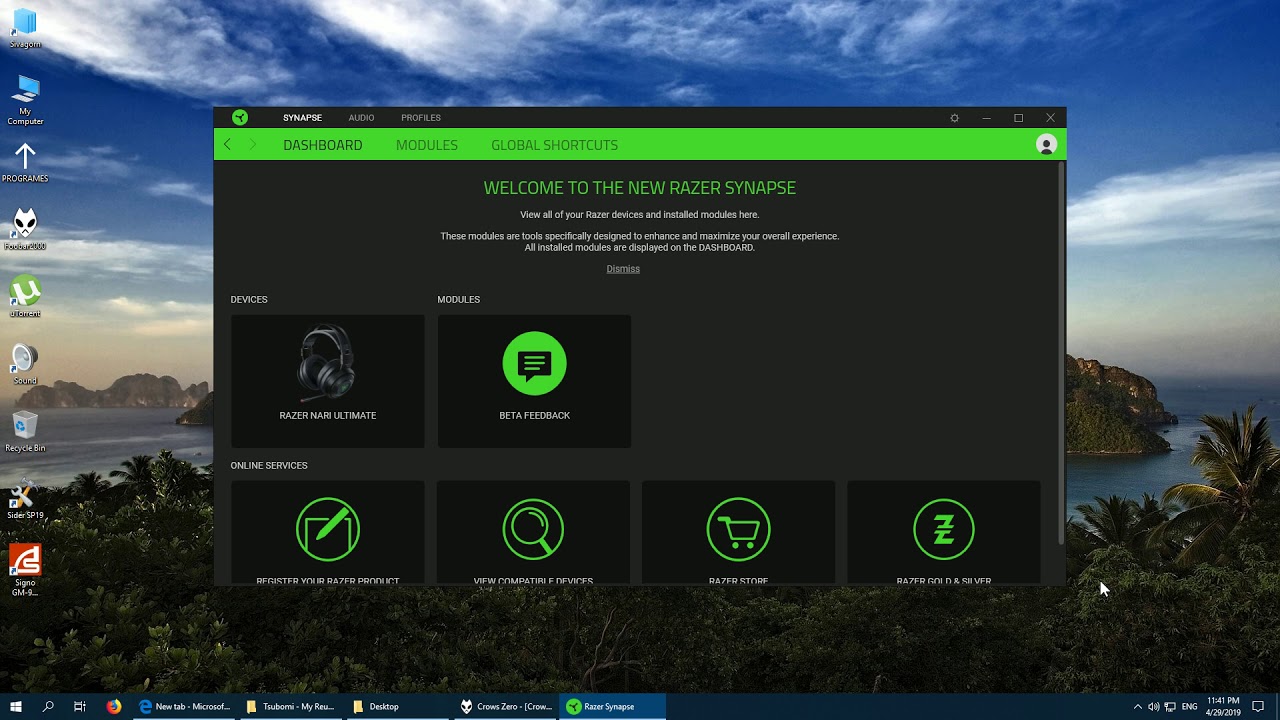The height and width of the screenshot is (720, 1280).
Task: Open the Beta Feedback module
Action: pyautogui.click(x=534, y=381)
